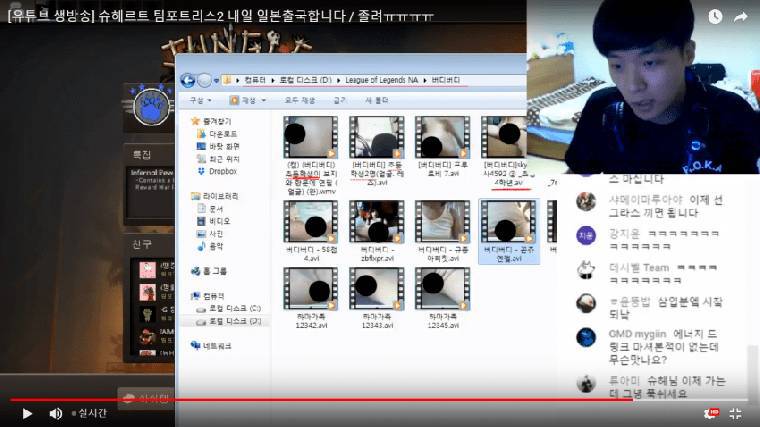Open the HD quality settings gear
The image size is (760, 427).
click(x=711, y=413)
